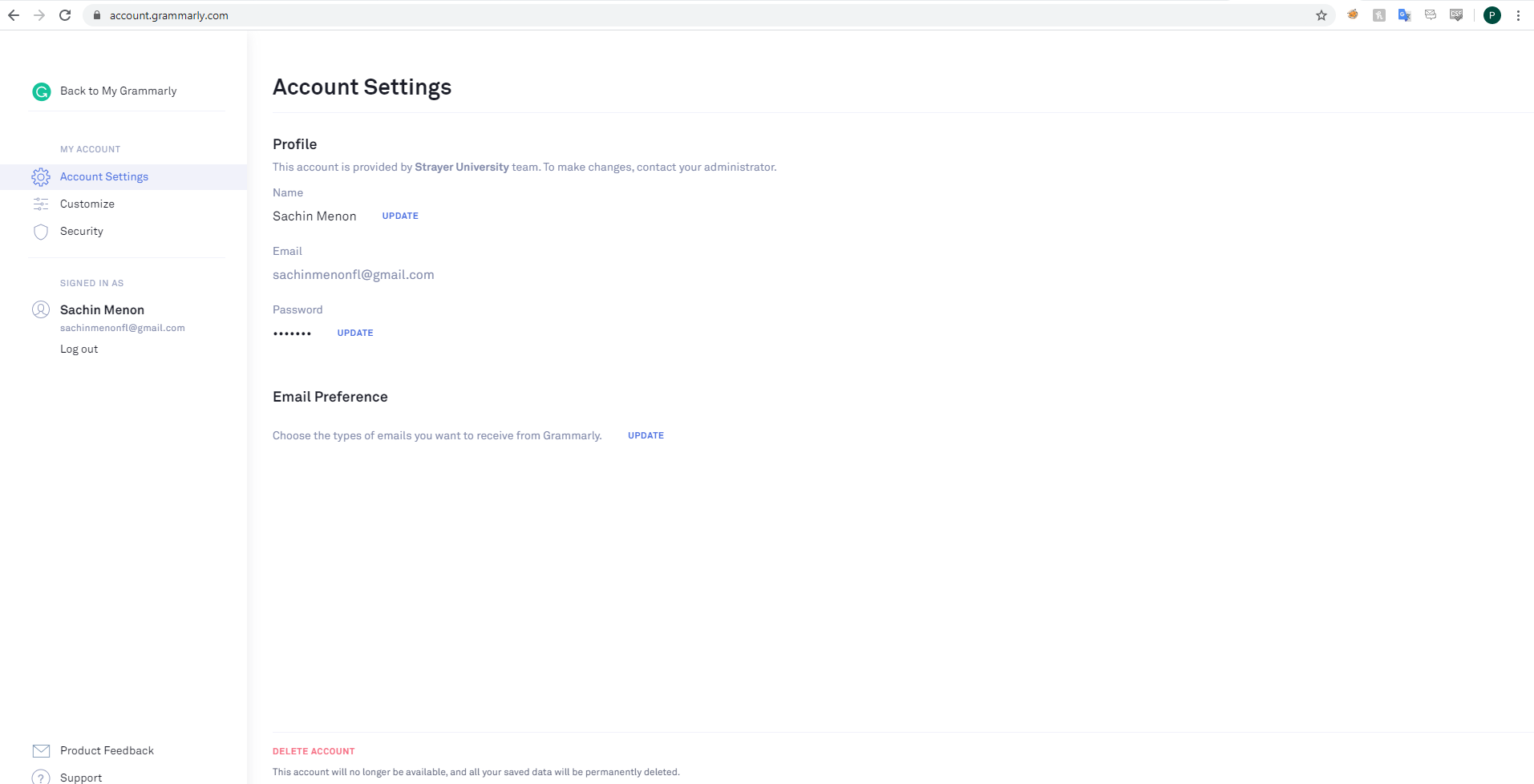
Task: Click the chat bubble extension icon
Action: [x=1431, y=14]
